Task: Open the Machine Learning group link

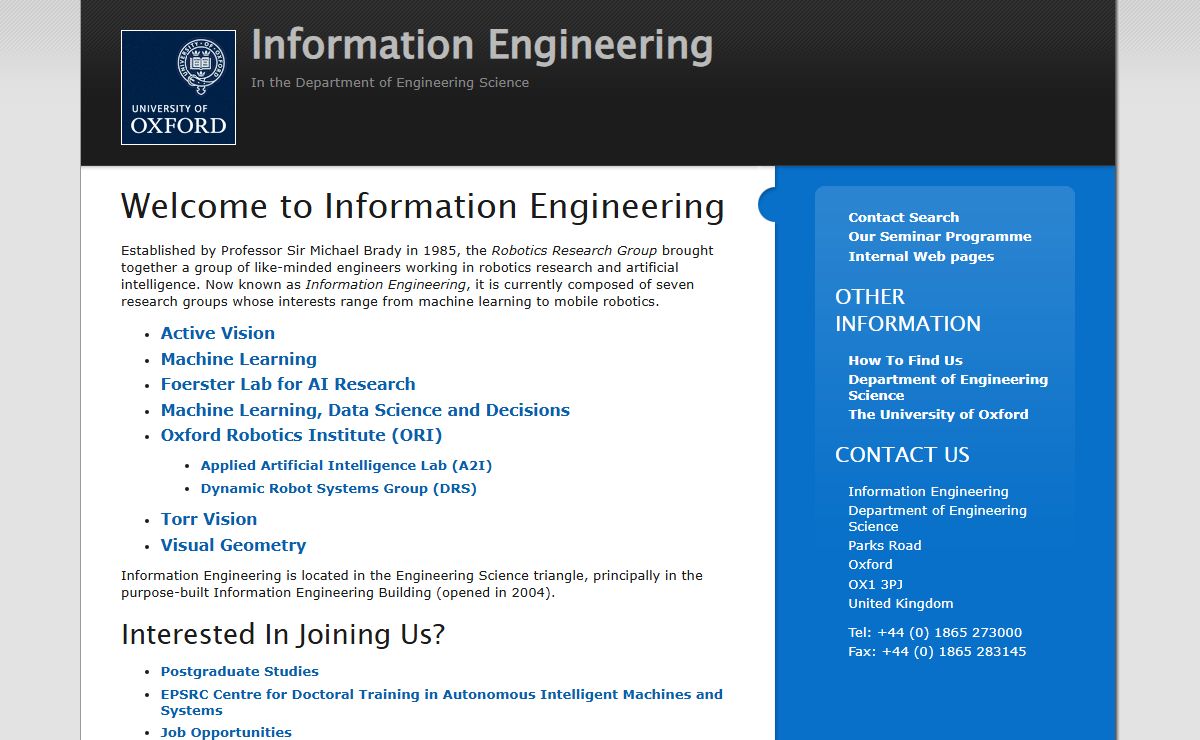Action: 239,359
